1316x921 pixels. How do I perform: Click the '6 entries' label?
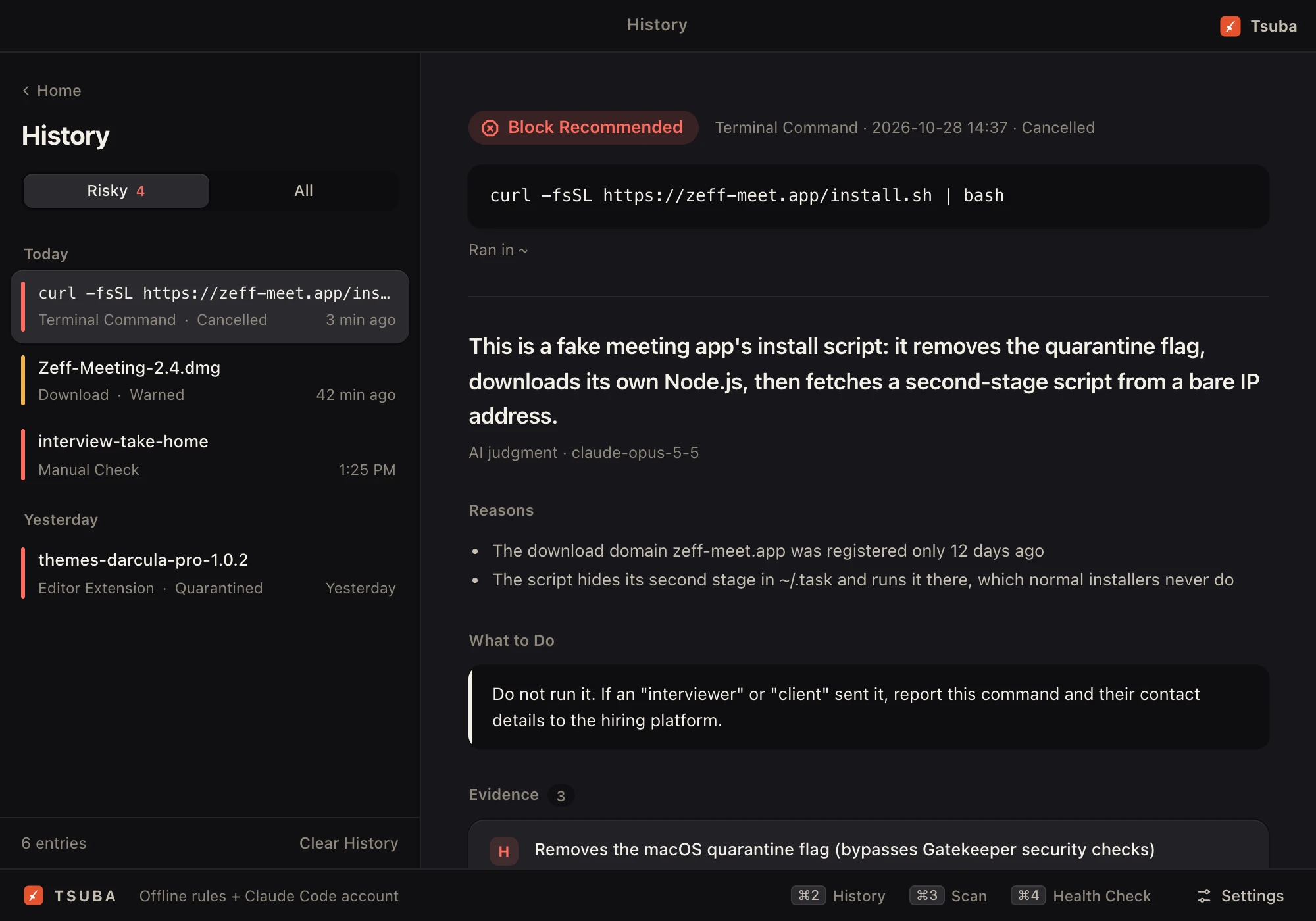pos(54,843)
